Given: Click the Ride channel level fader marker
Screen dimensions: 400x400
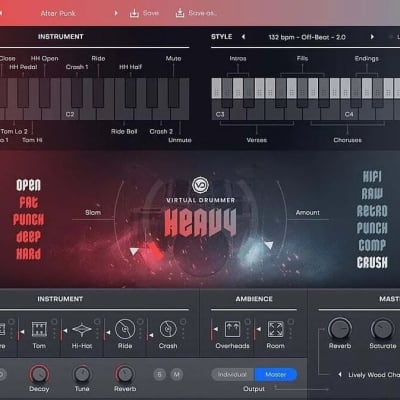Looking at the screenshot, I should [108, 332].
